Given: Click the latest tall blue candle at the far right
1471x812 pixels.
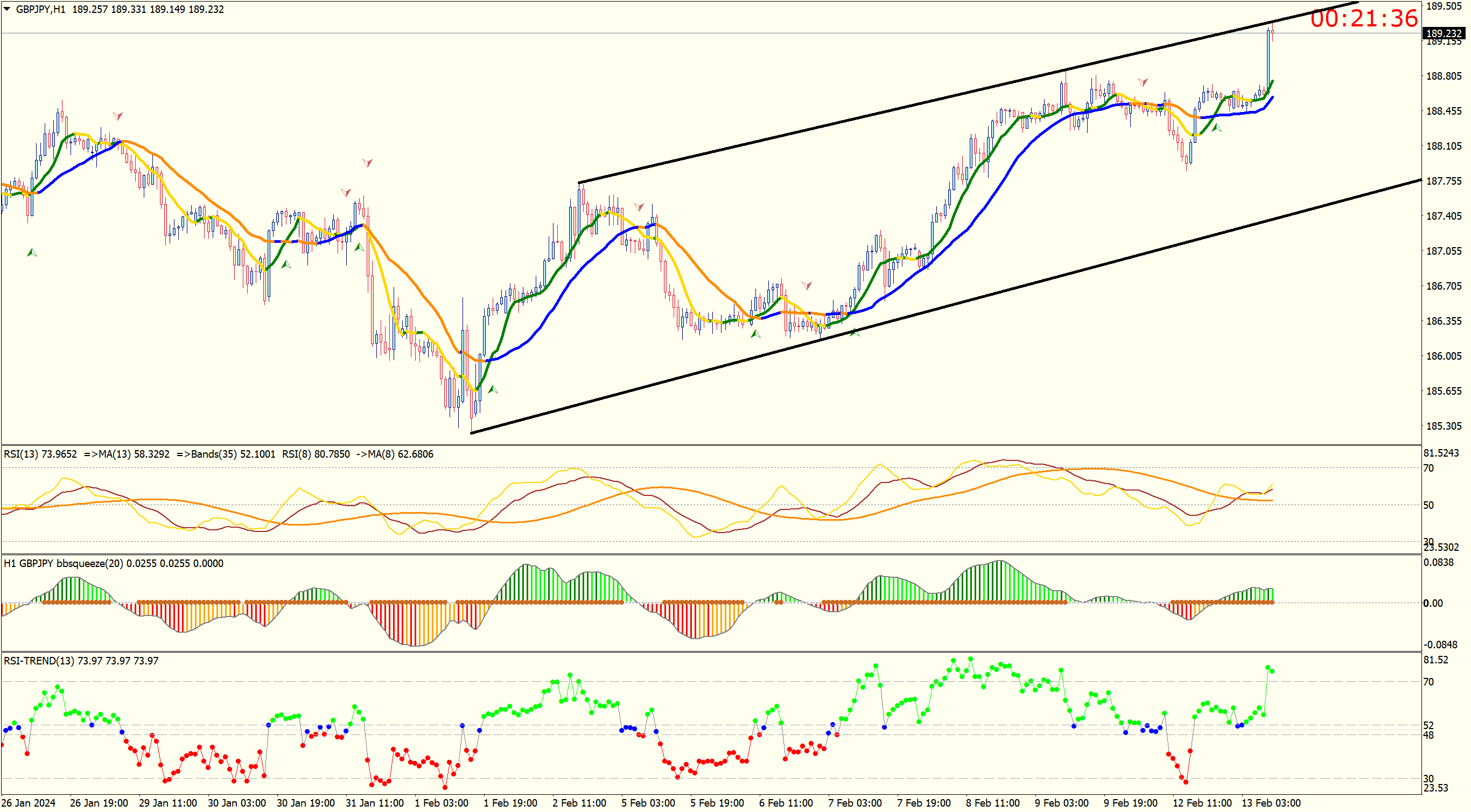Looking at the screenshot, I should [1269, 63].
